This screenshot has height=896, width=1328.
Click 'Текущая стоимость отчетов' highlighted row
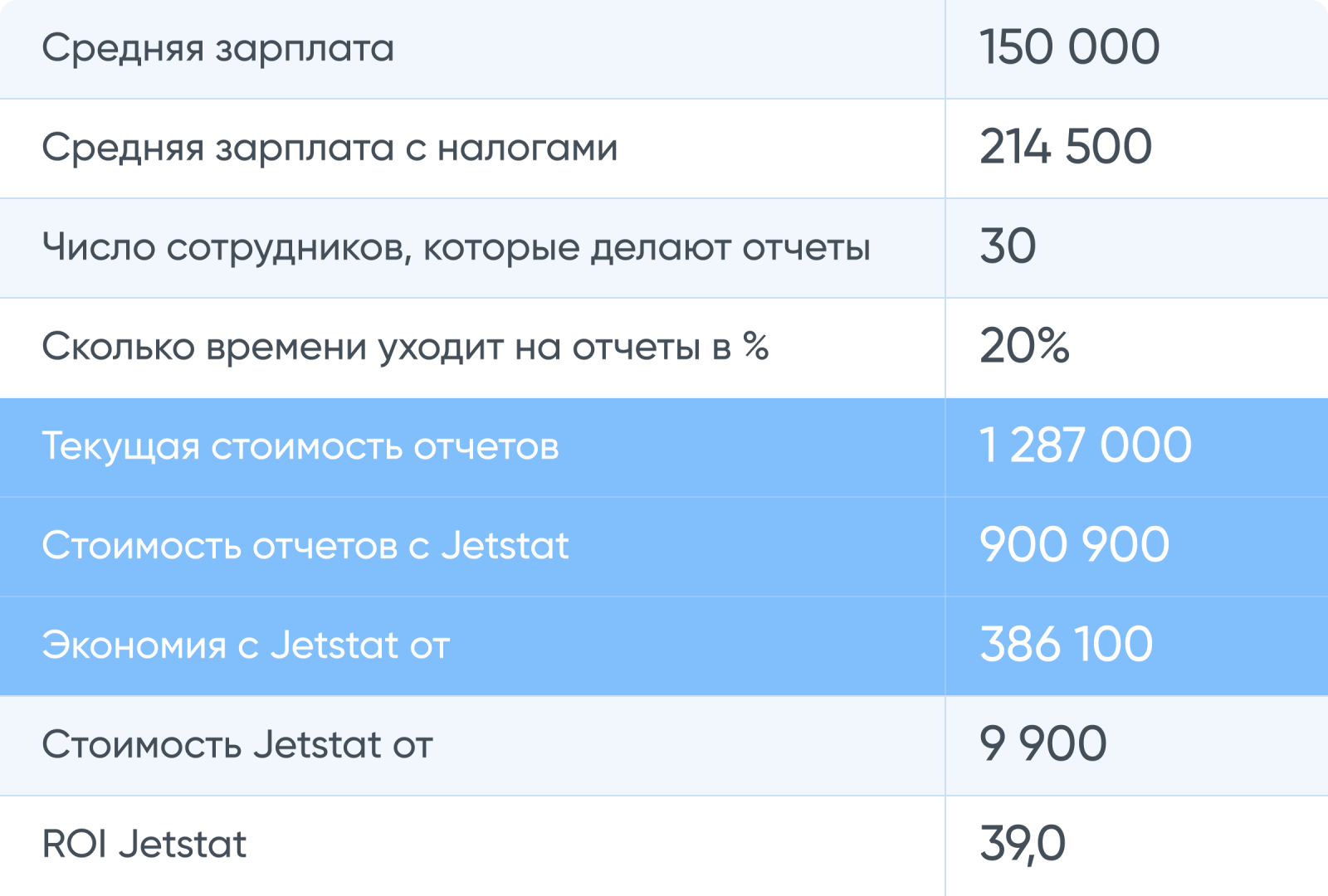pos(300,446)
